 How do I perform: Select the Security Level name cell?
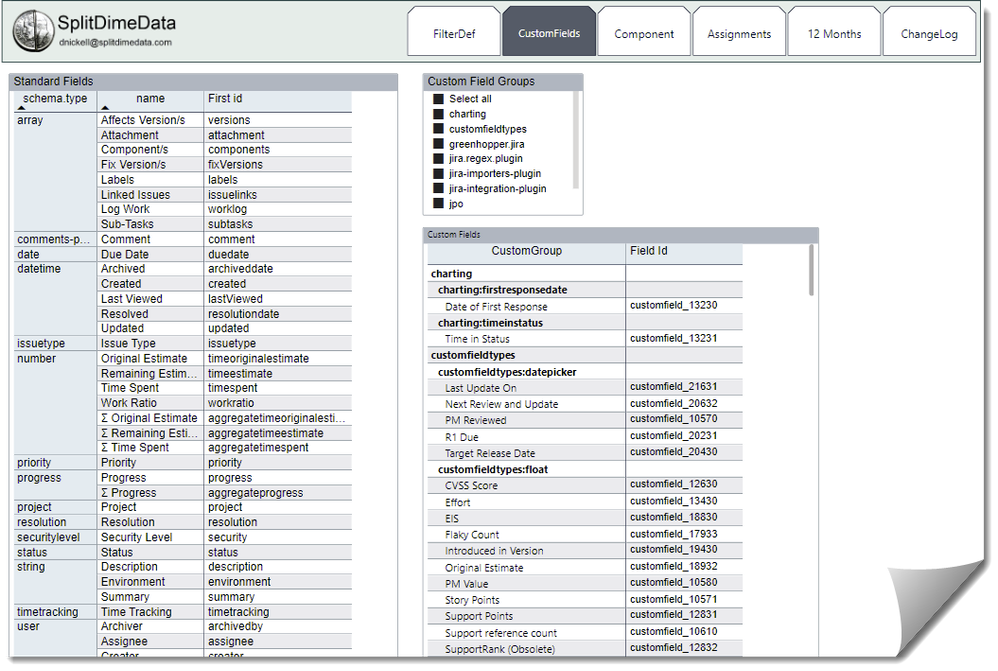pyautogui.click(x=150, y=537)
